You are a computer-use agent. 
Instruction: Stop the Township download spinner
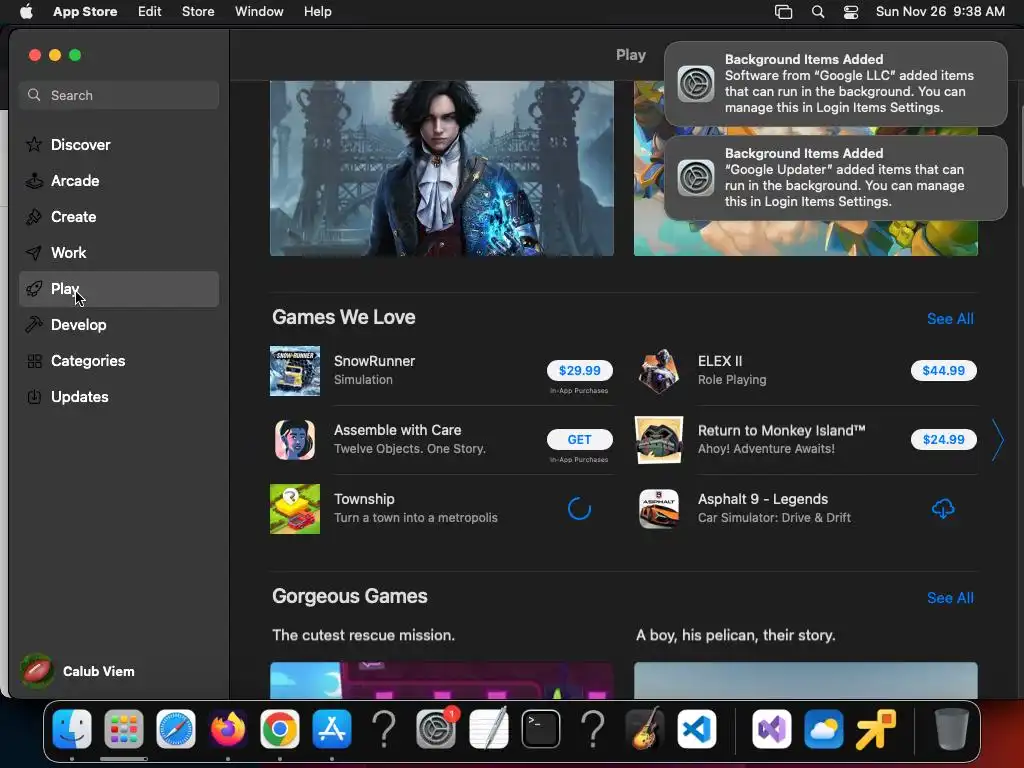pos(579,509)
